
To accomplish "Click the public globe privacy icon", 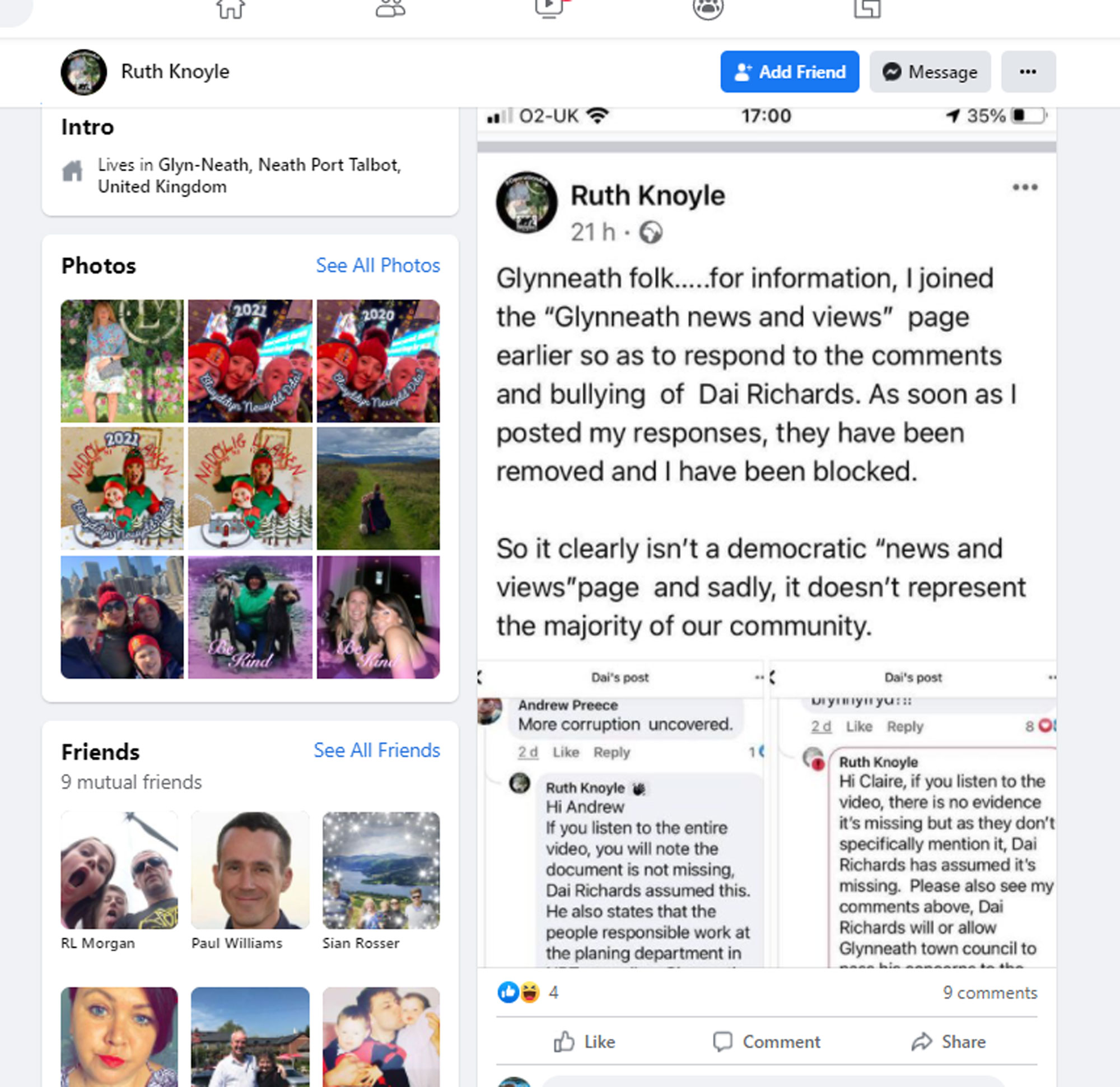I will point(650,232).
